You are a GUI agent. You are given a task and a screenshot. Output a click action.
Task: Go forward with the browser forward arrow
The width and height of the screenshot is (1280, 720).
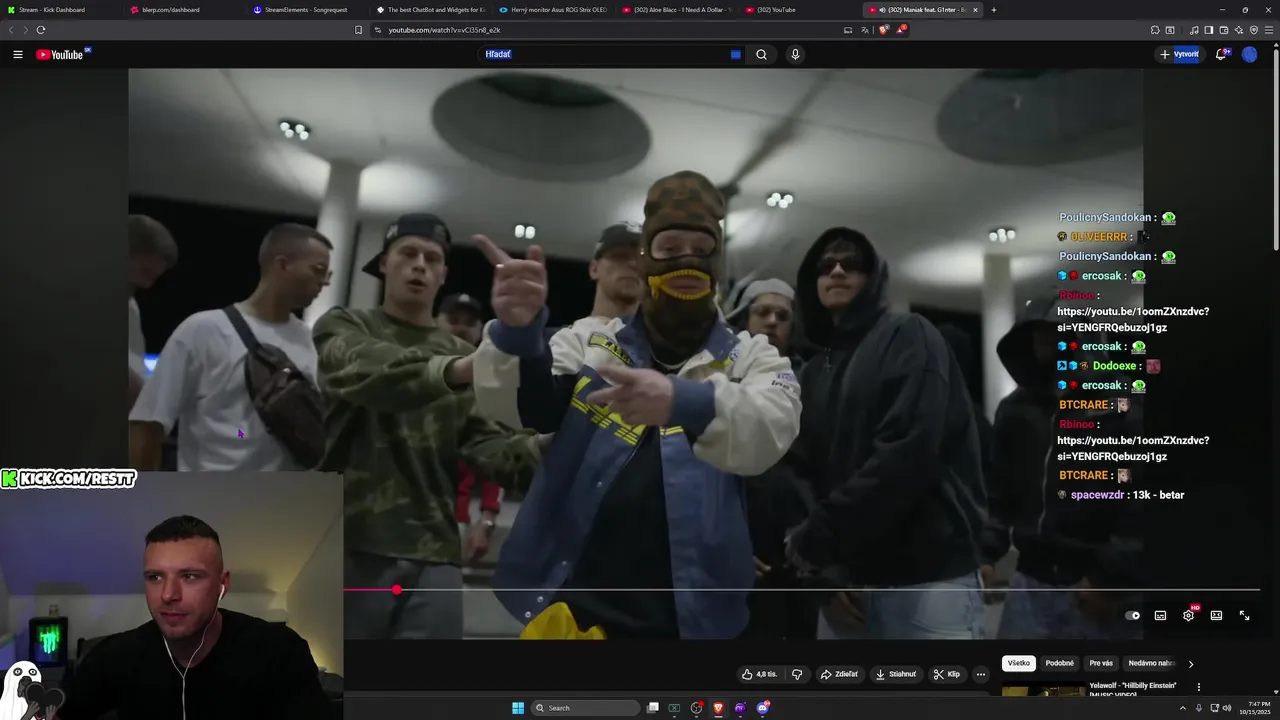pos(25,30)
